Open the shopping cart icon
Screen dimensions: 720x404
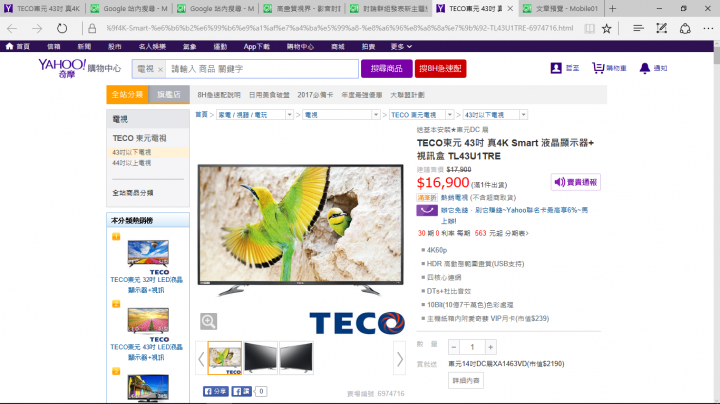click(598, 68)
